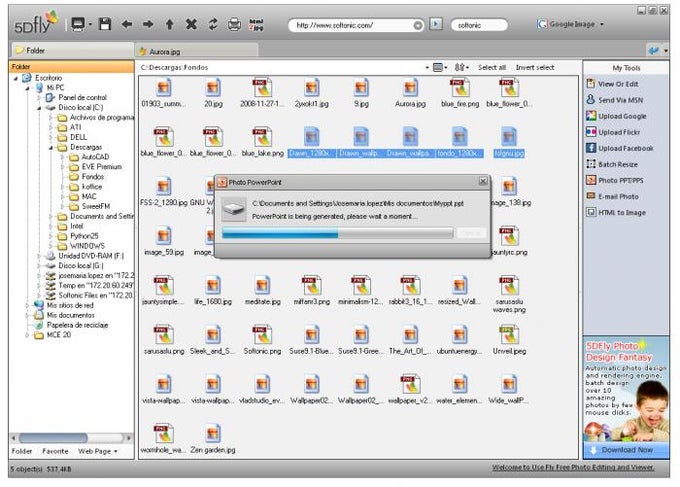
Task: Click the folder tree horizontal scrollbar
Action: (x=72, y=438)
